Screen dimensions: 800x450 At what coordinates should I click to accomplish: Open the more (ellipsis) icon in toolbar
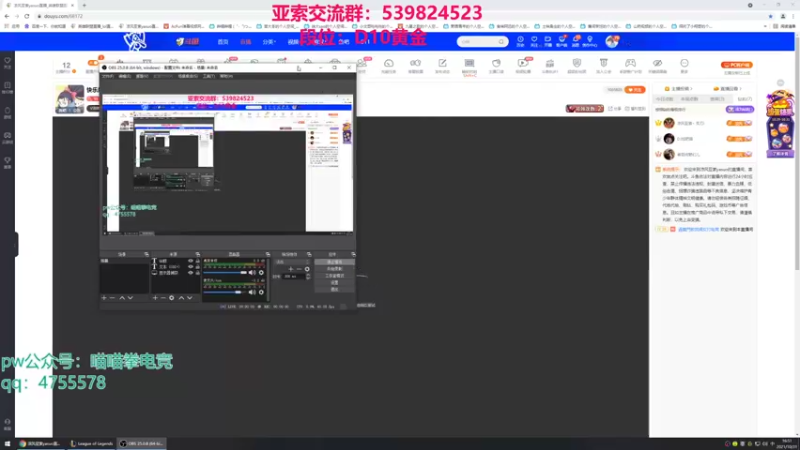pos(684,65)
